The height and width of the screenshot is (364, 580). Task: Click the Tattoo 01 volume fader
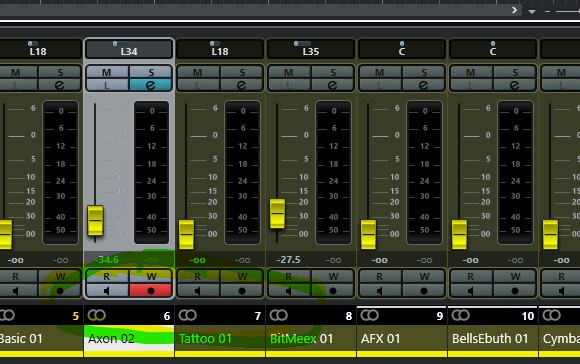186,235
